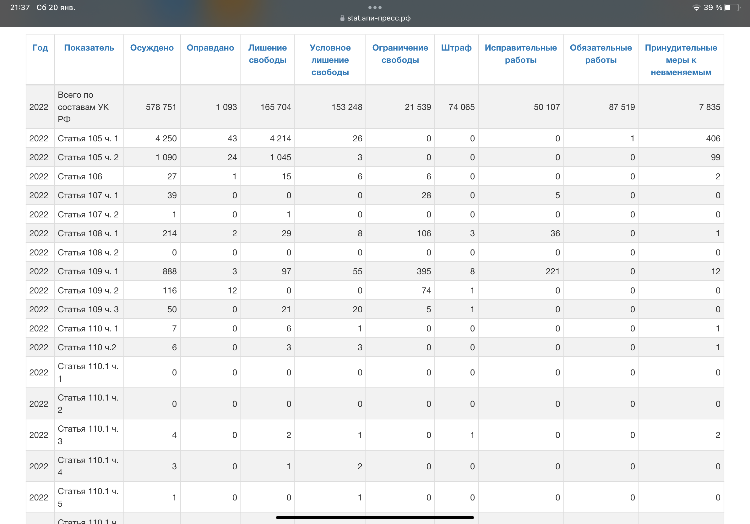Tap the Wi-Fi status icon

[x=696, y=8]
